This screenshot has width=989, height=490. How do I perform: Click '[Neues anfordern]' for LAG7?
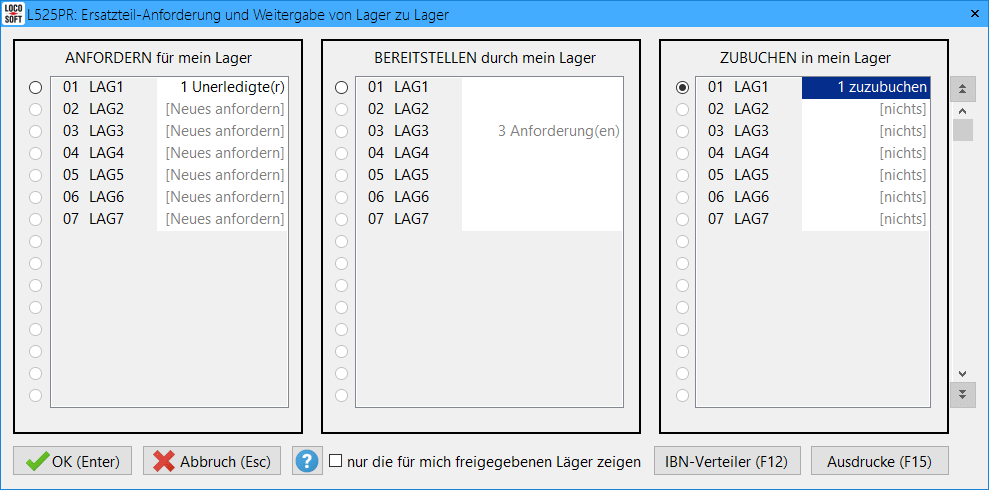click(225, 219)
